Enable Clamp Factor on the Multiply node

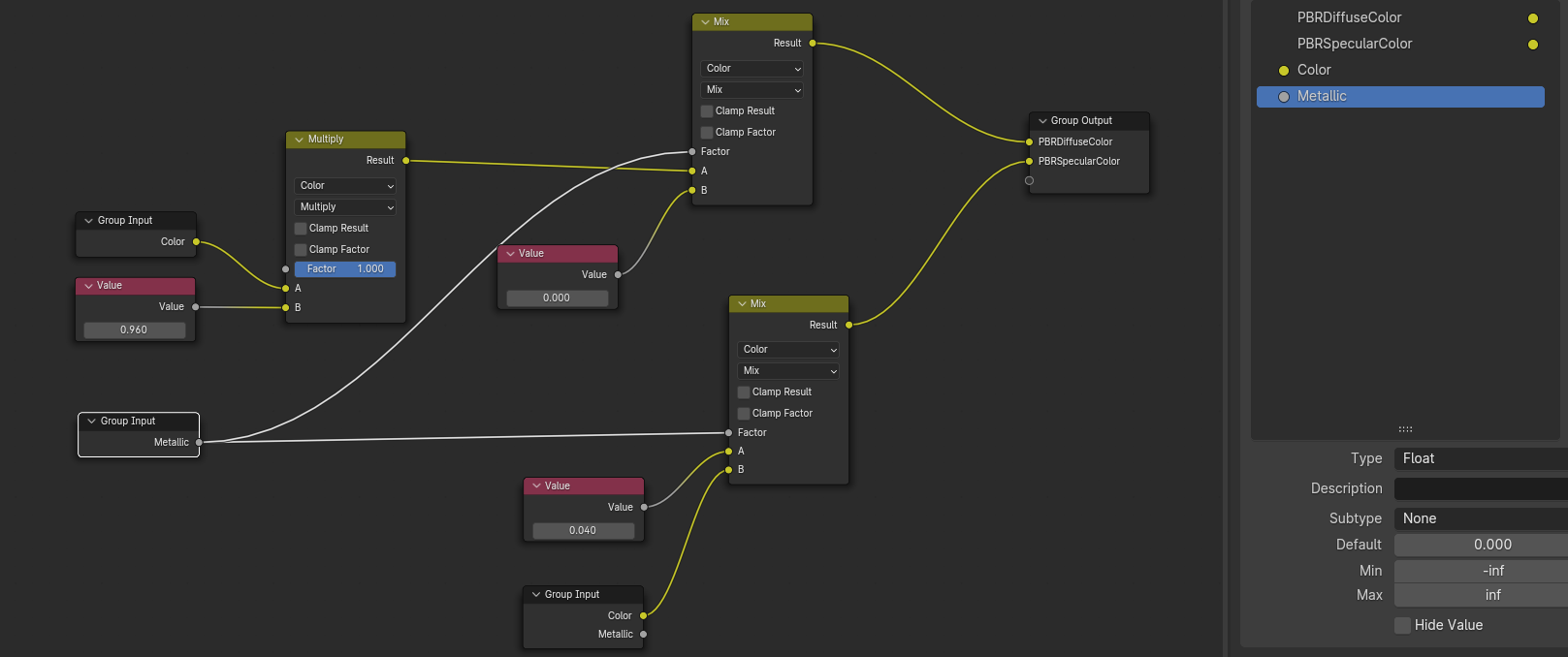[x=301, y=250]
